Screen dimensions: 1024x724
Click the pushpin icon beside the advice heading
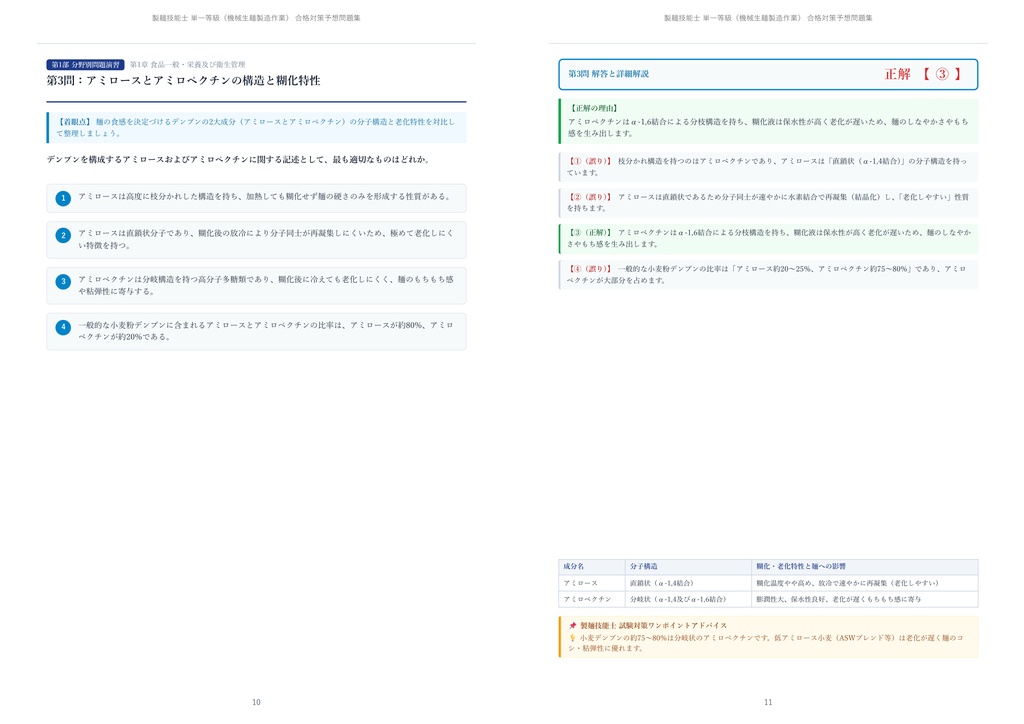pyautogui.click(x=573, y=625)
